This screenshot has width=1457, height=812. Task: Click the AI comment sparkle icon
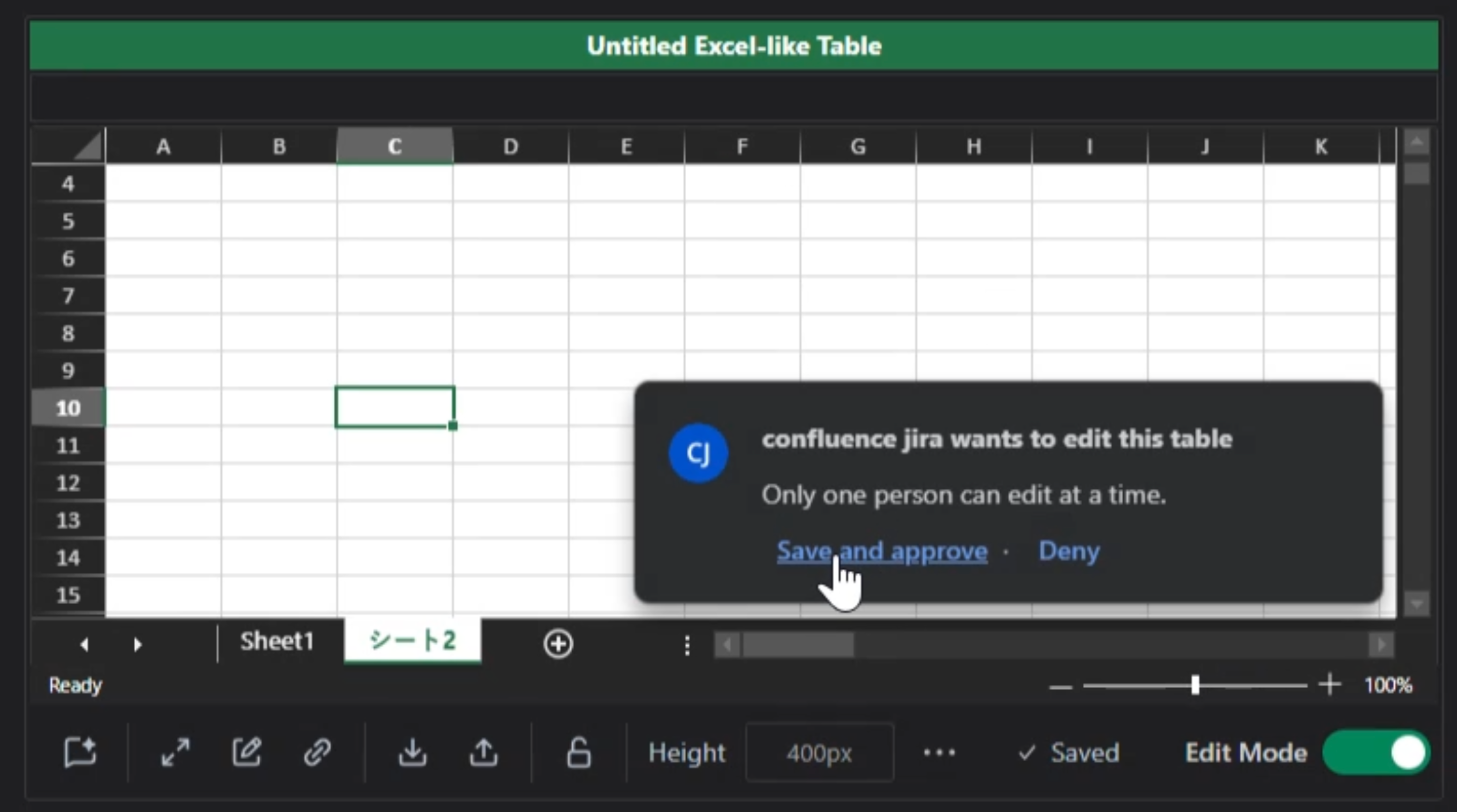pos(80,752)
